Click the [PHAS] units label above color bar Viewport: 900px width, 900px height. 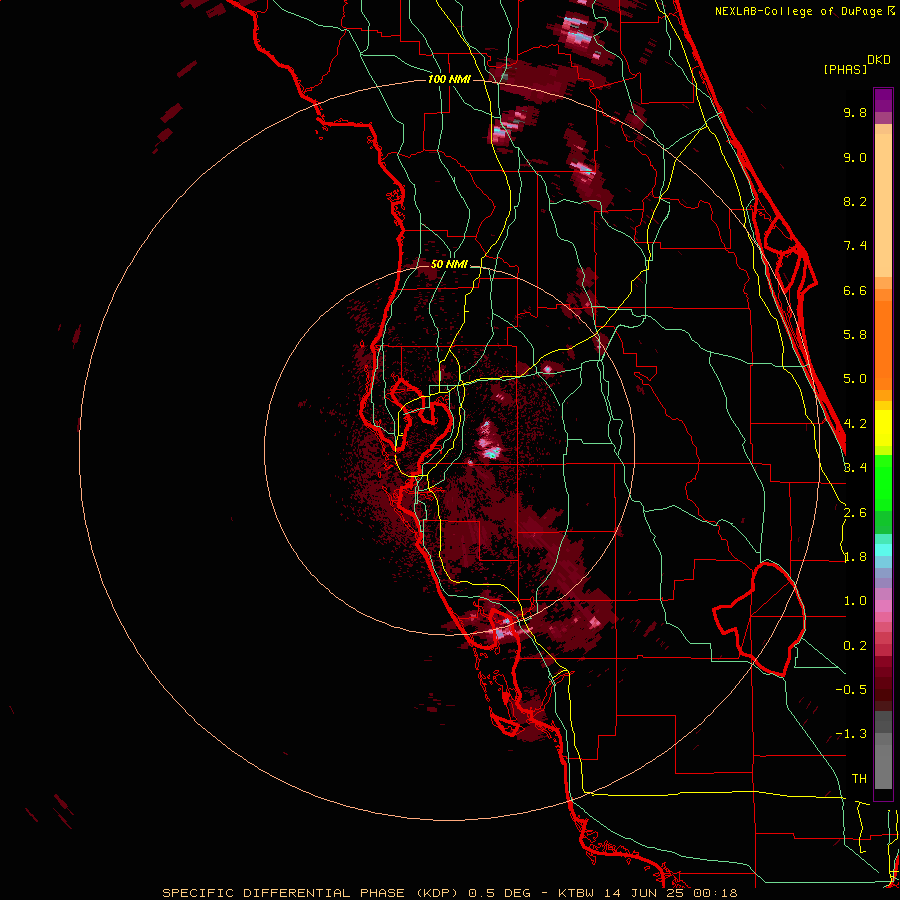(x=845, y=69)
